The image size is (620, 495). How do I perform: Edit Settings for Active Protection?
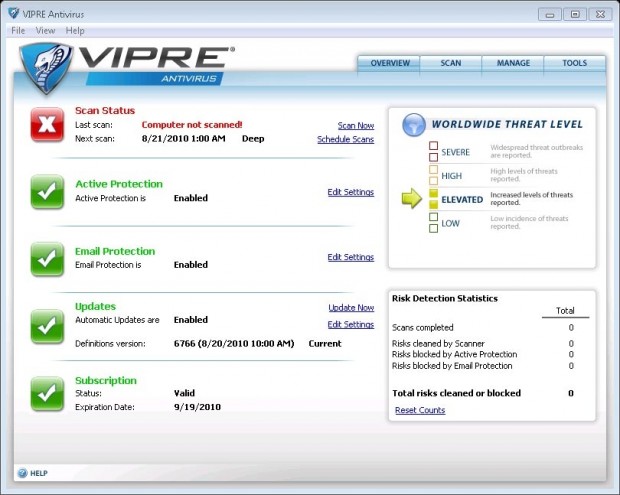pos(351,192)
